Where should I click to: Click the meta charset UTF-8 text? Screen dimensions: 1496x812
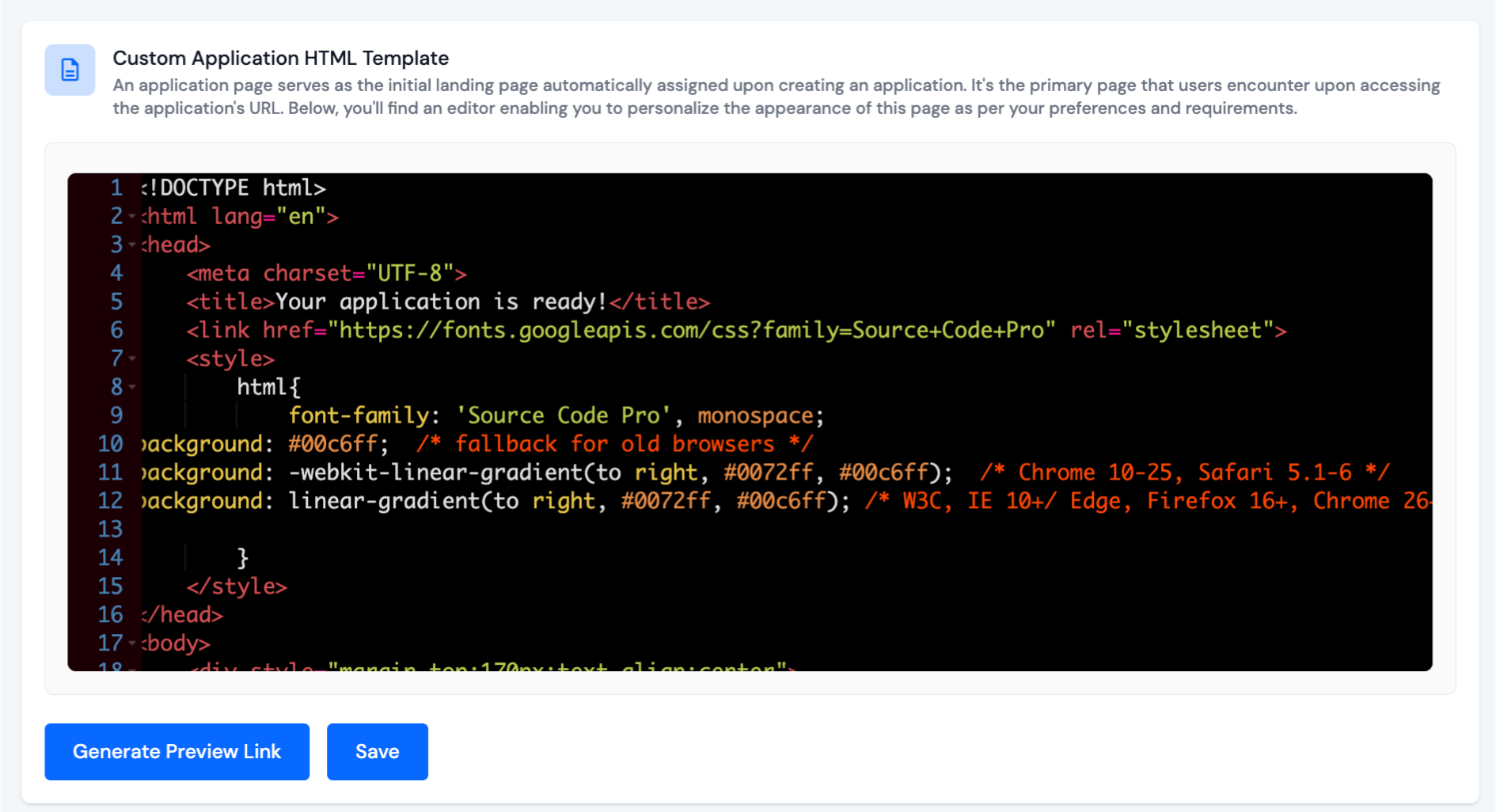(325, 273)
